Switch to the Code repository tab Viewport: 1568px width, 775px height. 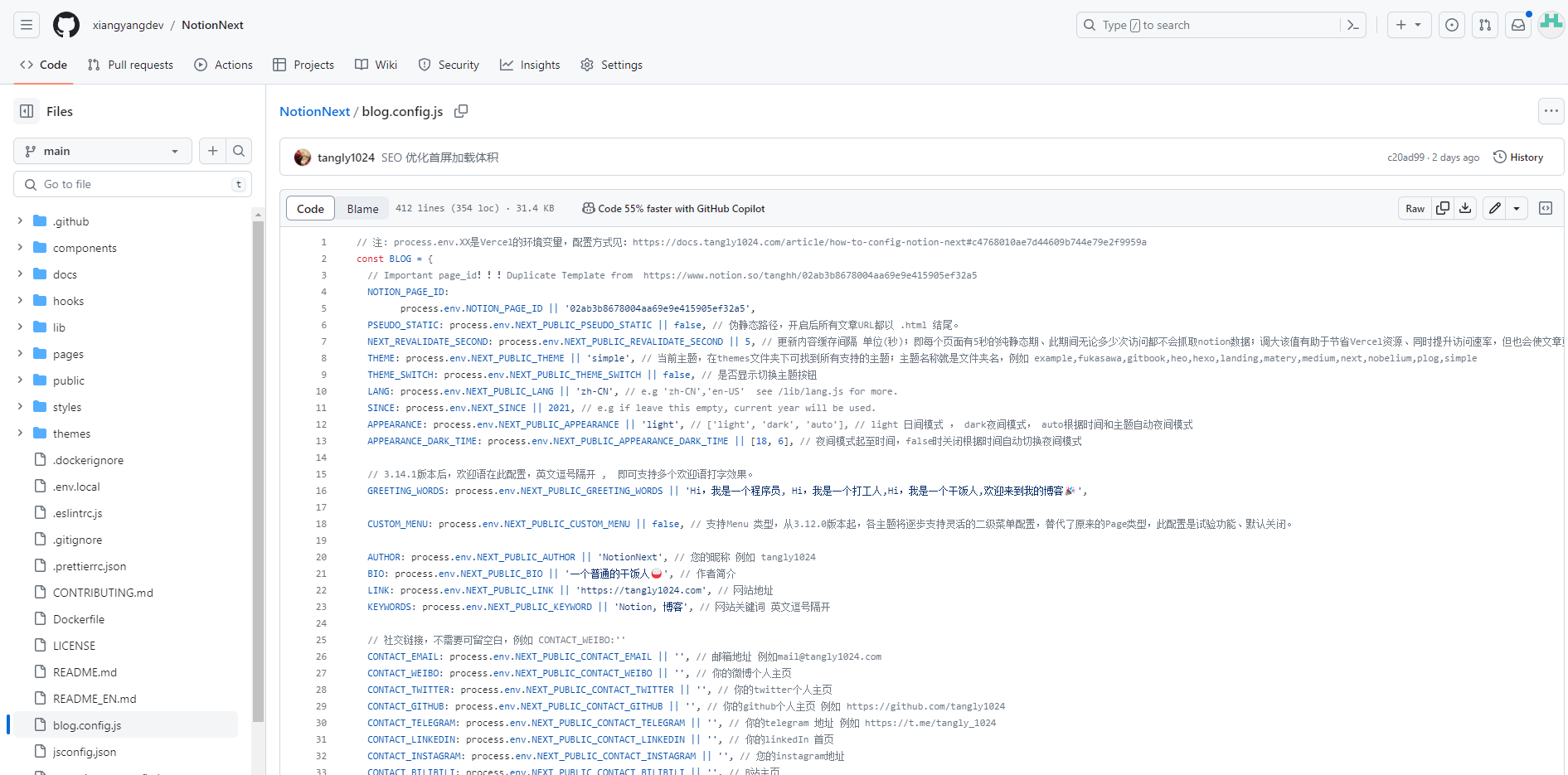[43, 65]
